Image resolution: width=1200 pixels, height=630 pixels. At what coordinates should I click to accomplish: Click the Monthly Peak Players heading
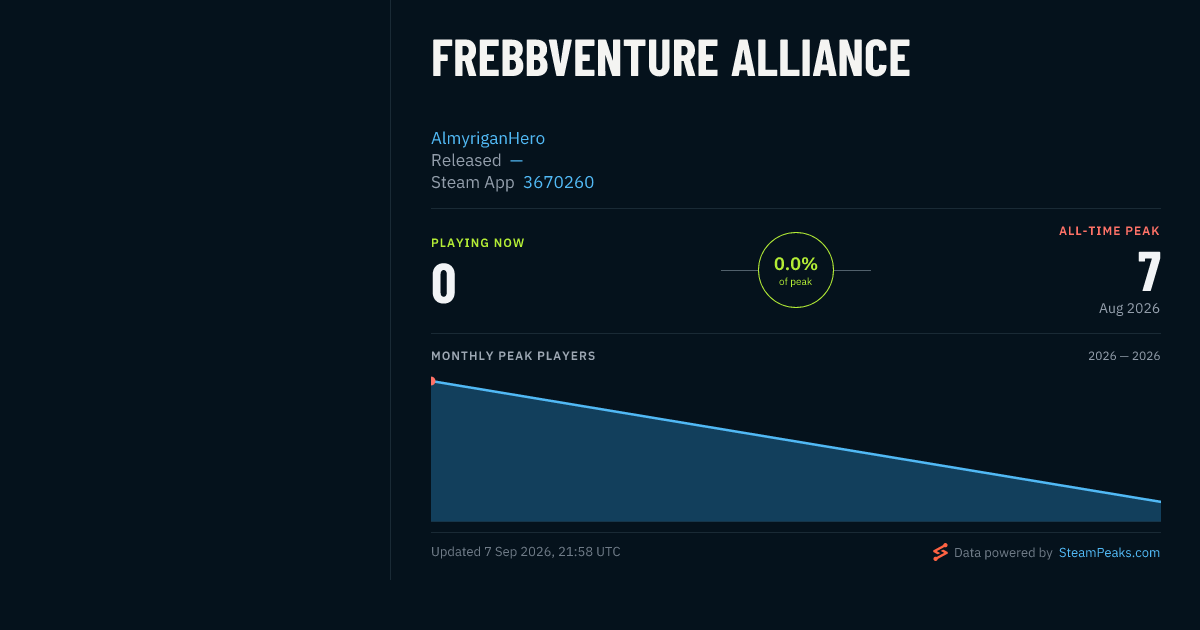tap(513, 356)
